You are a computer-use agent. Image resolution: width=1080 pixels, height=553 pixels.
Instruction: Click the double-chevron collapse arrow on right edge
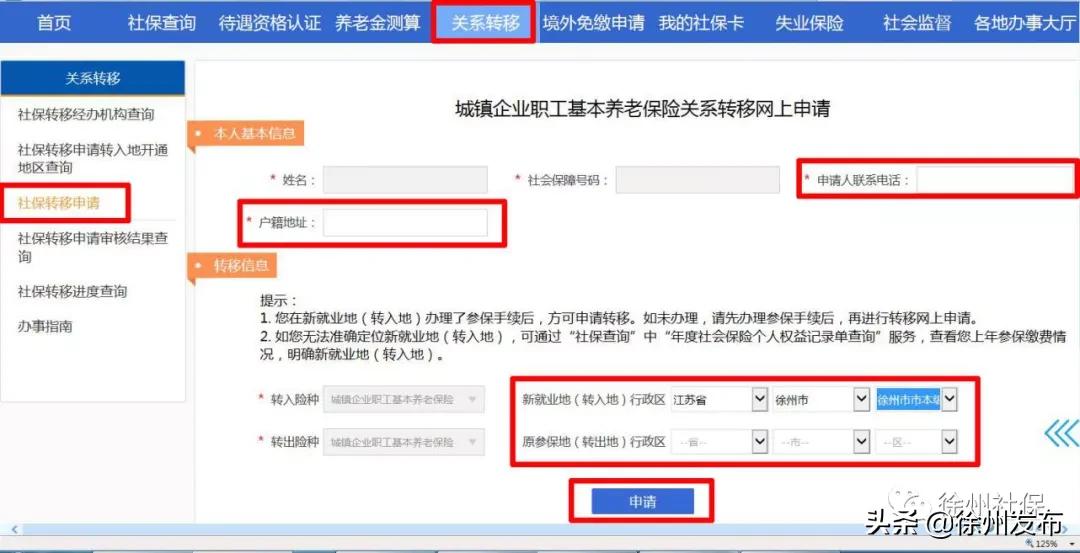1061,434
